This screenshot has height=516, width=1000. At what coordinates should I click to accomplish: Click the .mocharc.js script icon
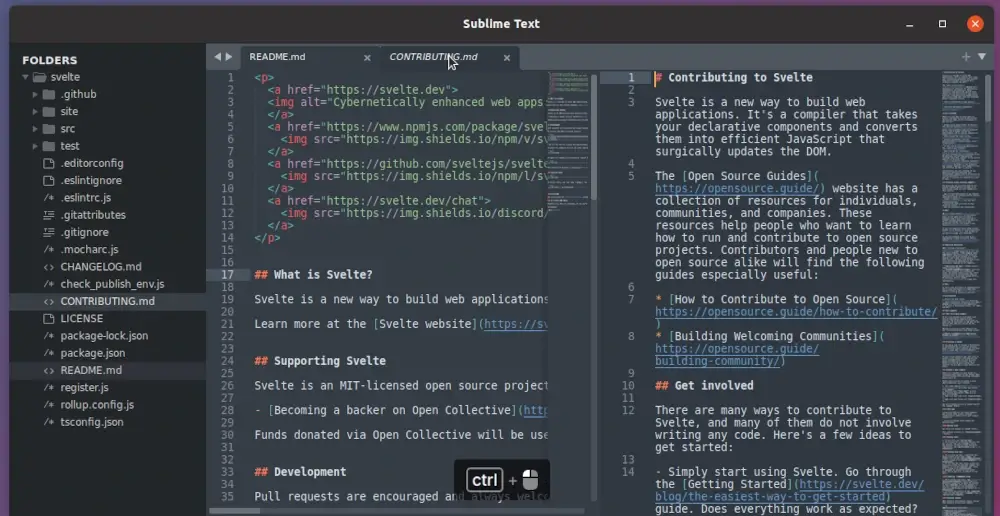(48, 249)
